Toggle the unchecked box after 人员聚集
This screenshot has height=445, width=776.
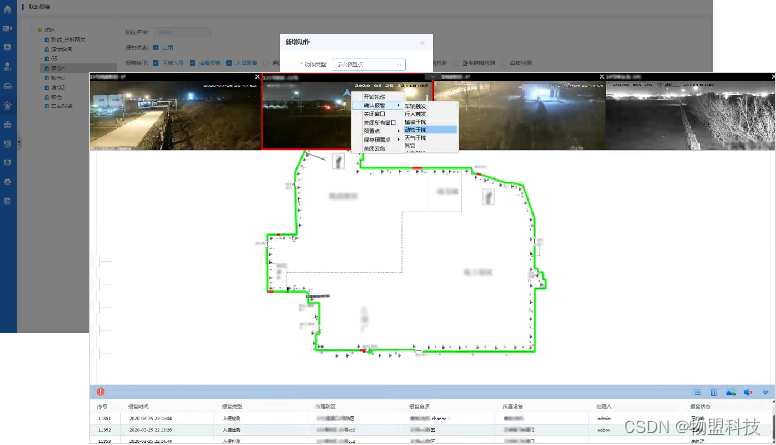point(266,63)
